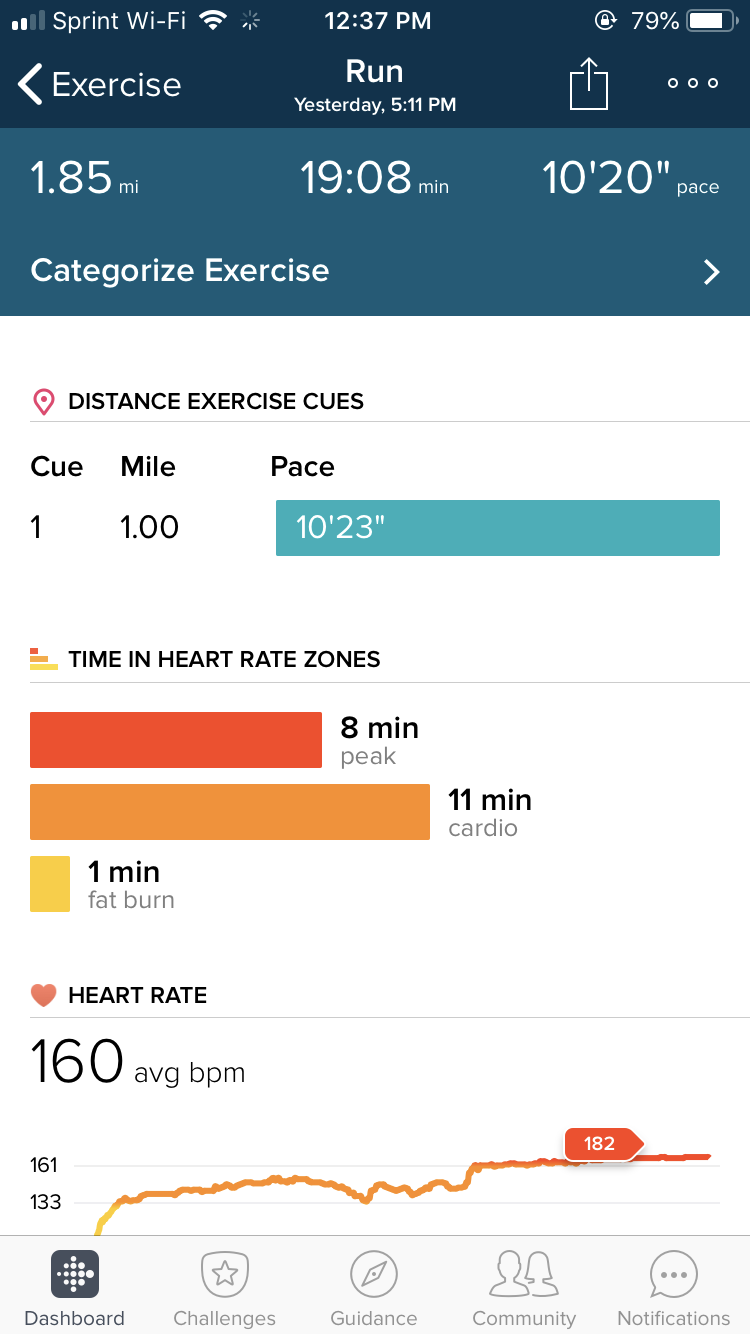Open the three-dot more options menu
750x1334 pixels.
click(693, 84)
